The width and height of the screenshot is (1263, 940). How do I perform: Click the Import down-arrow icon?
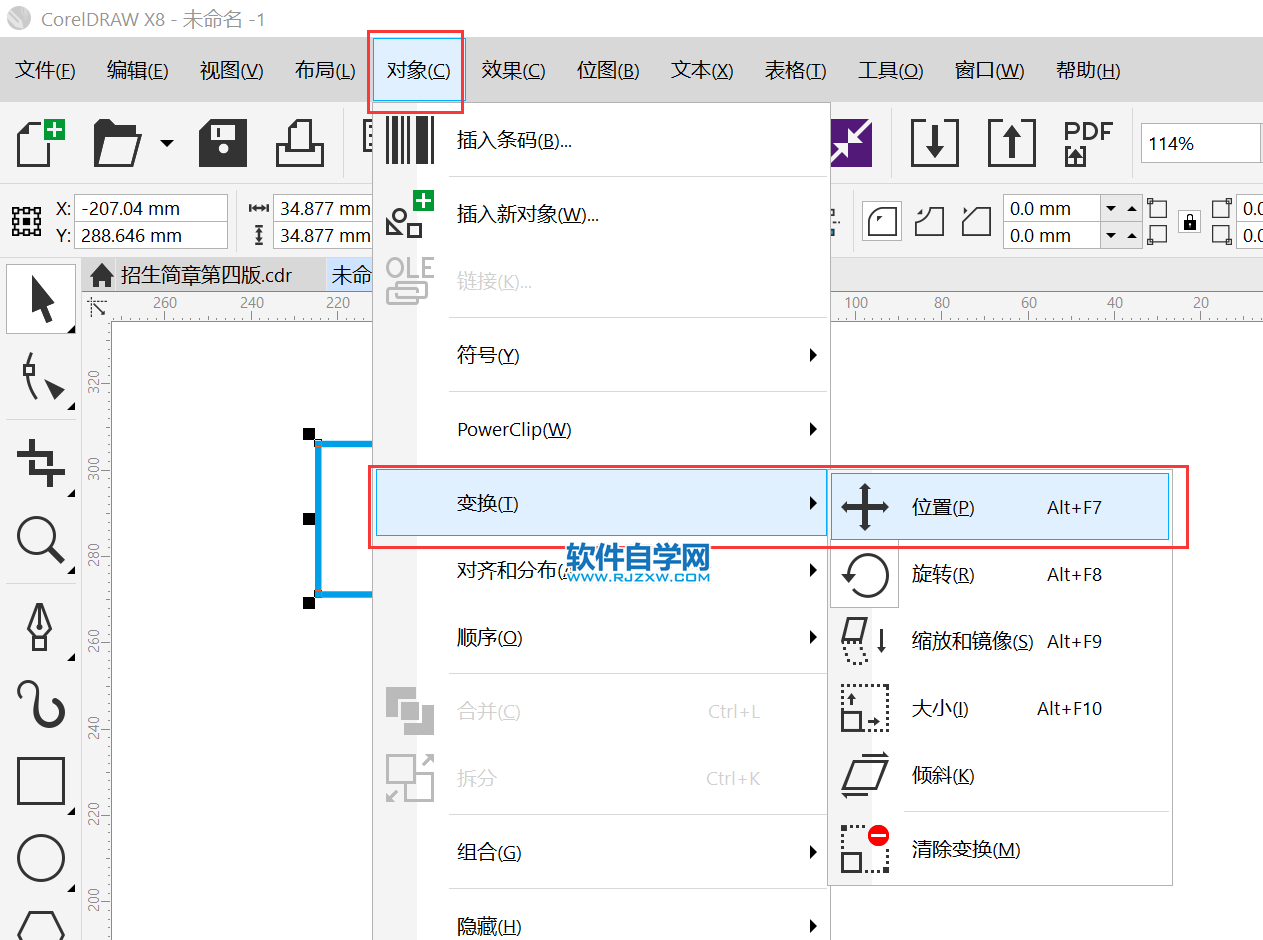pos(934,143)
